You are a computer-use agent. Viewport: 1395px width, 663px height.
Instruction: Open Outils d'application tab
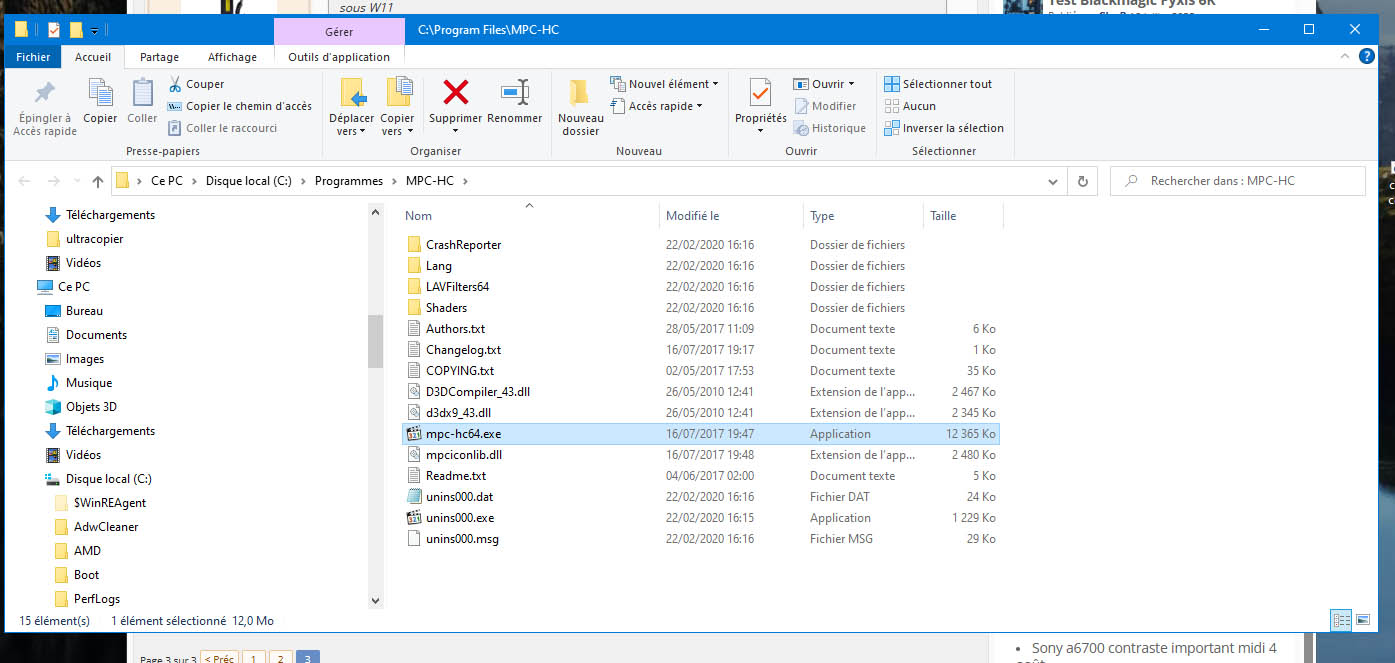tap(339, 57)
